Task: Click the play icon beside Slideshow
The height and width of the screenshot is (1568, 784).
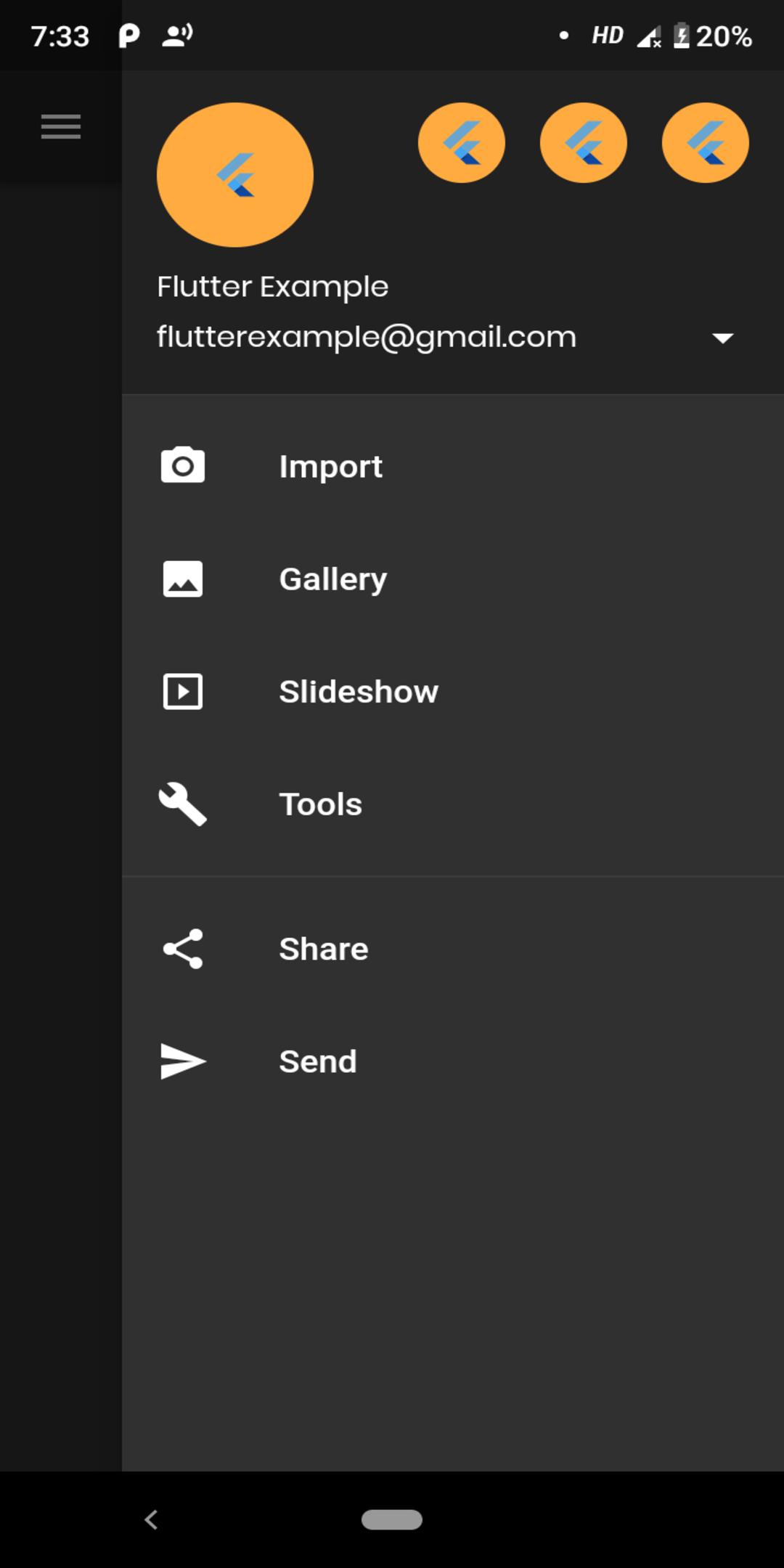Action: pos(183,691)
